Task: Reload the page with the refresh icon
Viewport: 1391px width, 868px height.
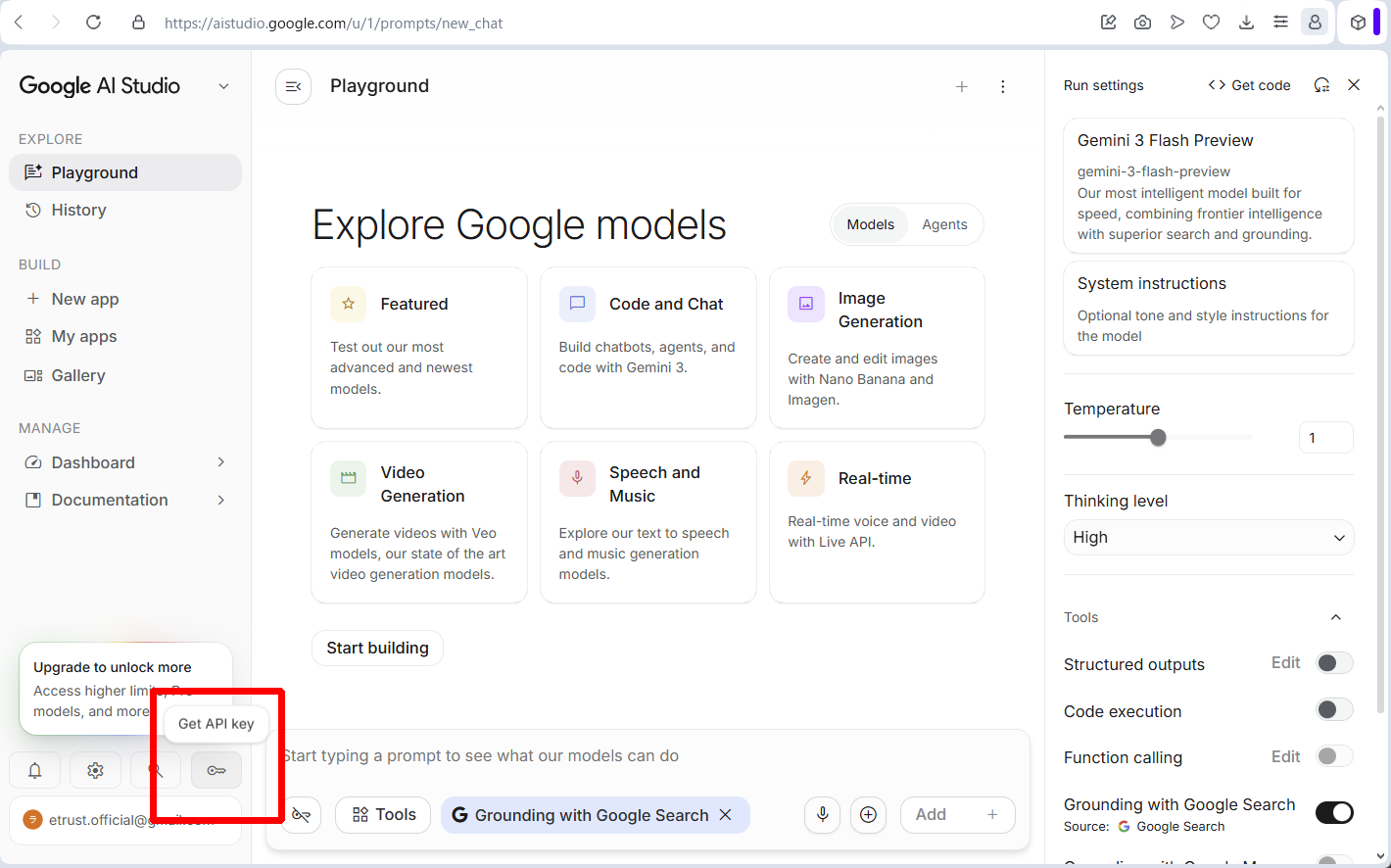Action: pos(93,23)
